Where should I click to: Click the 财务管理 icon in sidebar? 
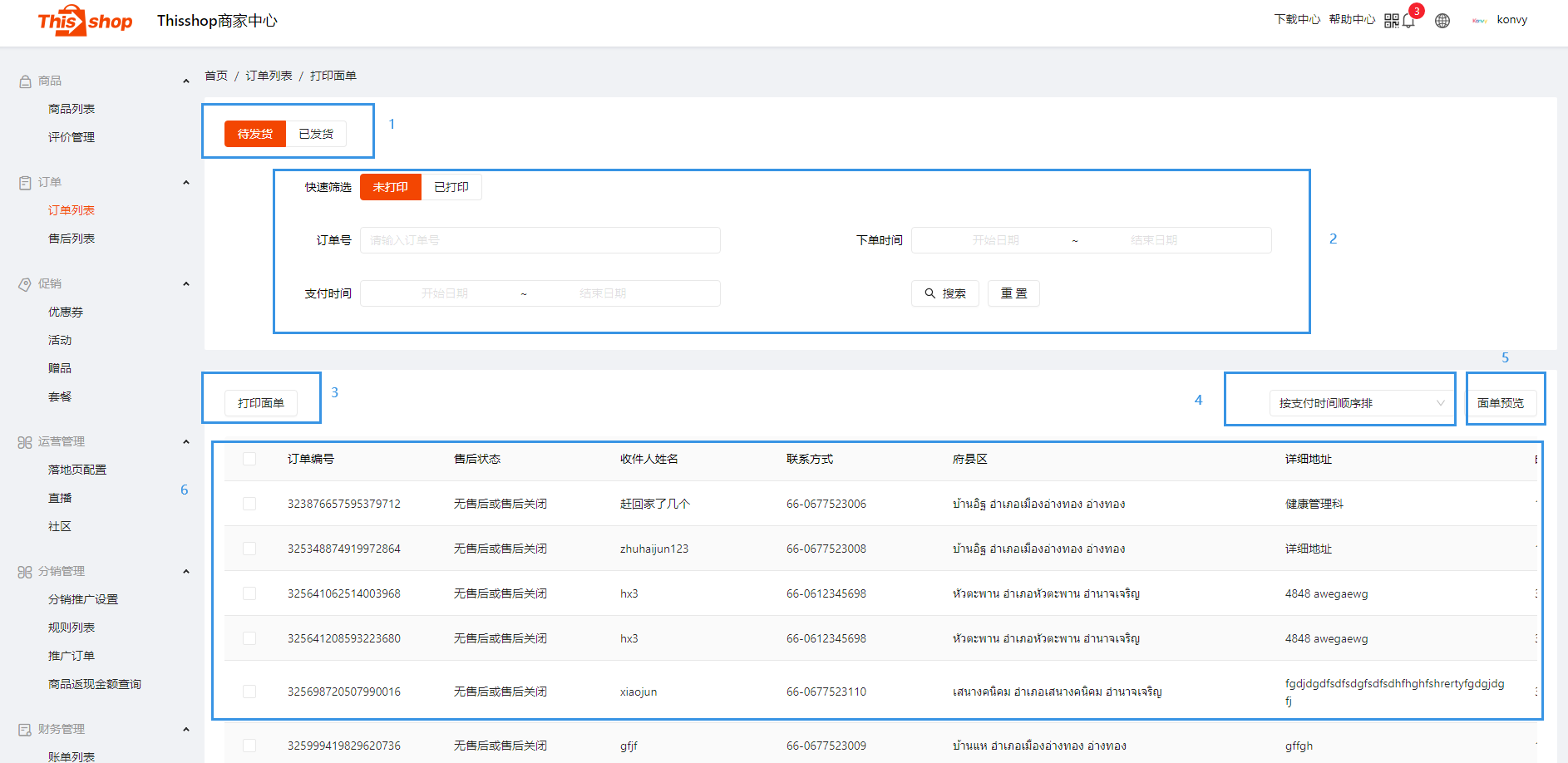point(25,730)
